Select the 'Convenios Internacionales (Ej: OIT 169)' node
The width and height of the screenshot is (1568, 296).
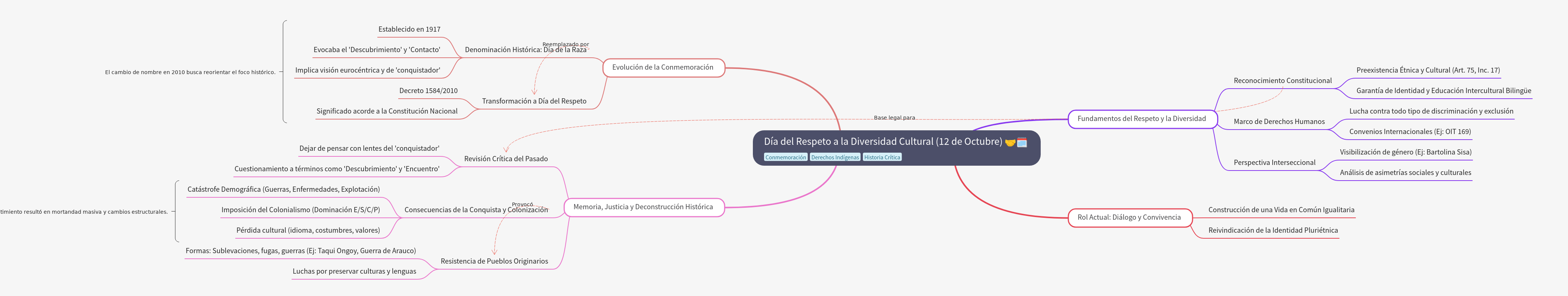coord(1410,132)
